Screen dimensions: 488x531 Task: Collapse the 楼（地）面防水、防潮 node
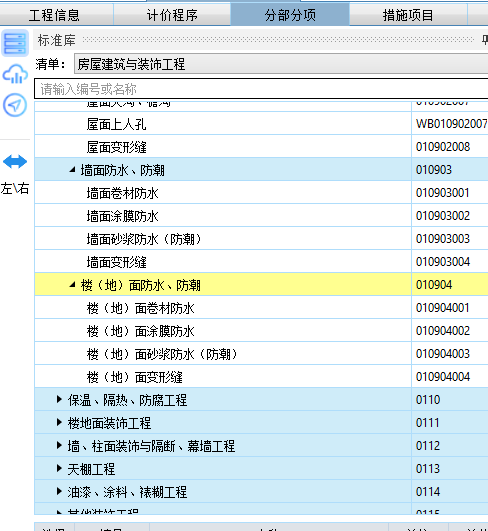pos(72,285)
